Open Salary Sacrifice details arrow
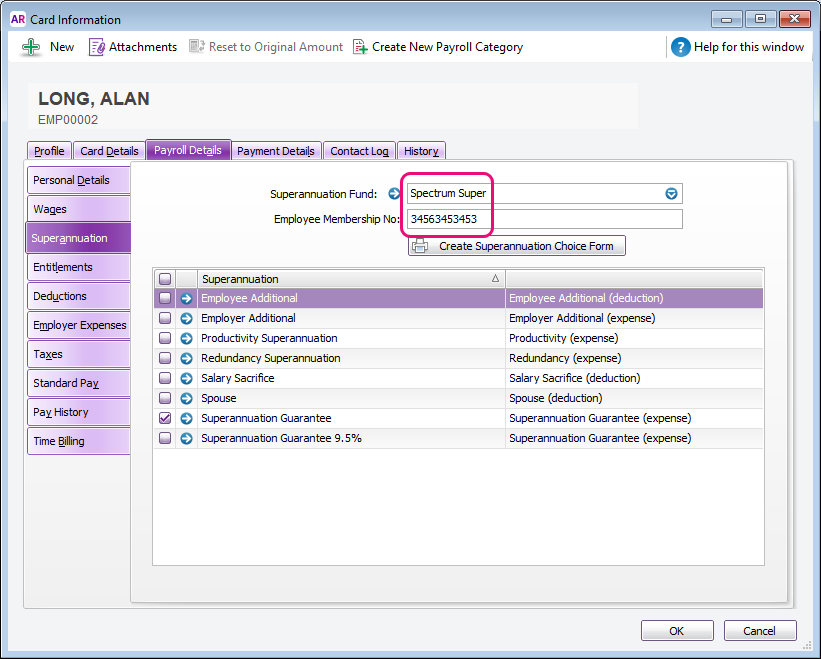 (x=186, y=378)
